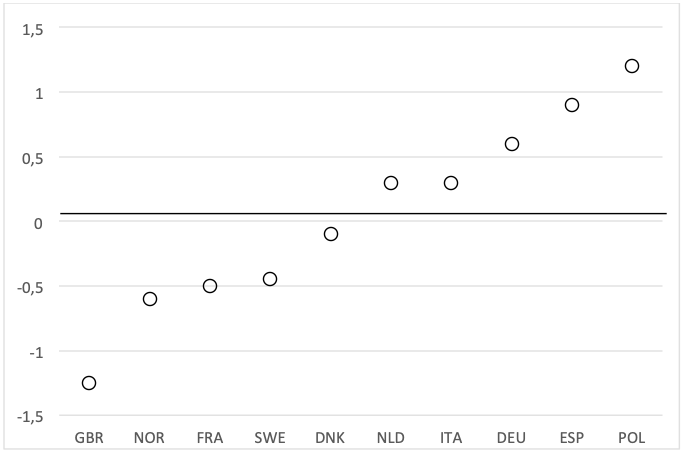
Task: Click the FRA data point marker
Action: click(x=210, y=286)
